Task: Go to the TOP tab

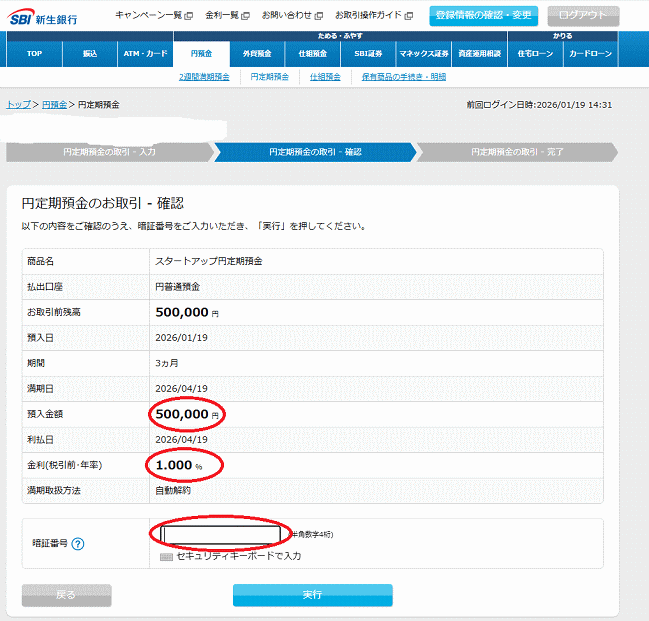Action: 33,54
